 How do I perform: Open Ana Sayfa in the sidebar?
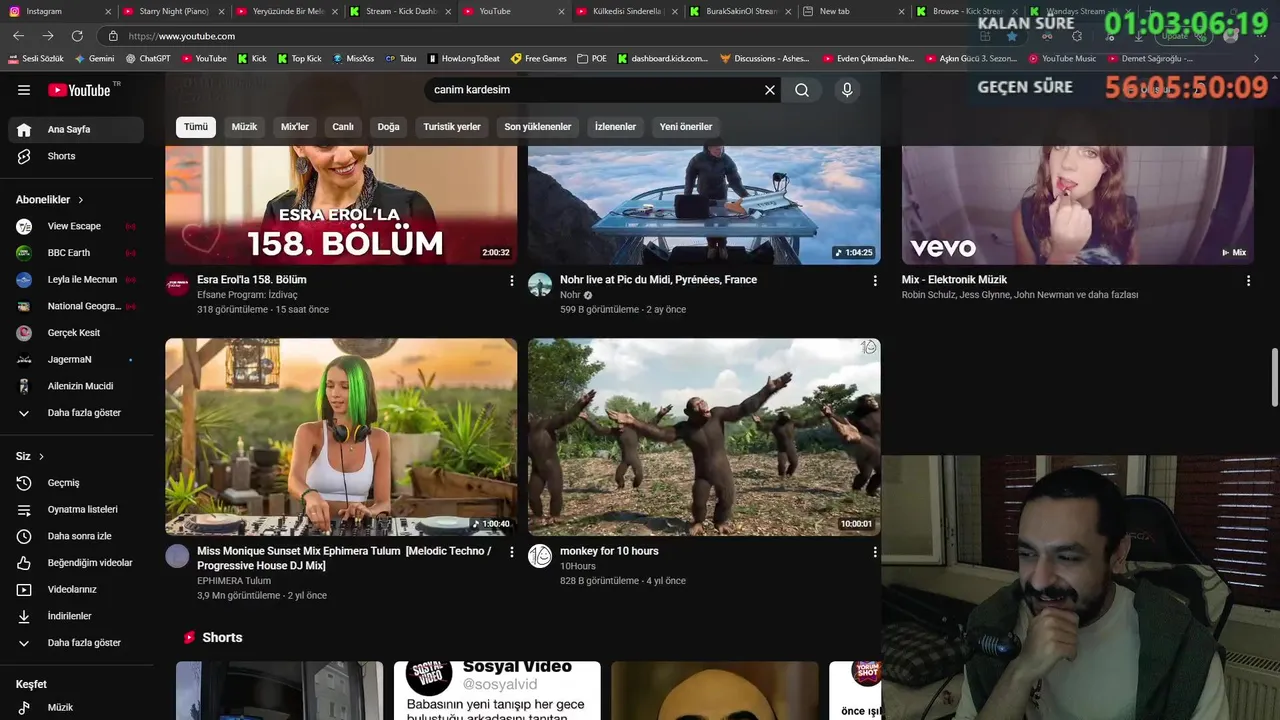tap(76, 129)
